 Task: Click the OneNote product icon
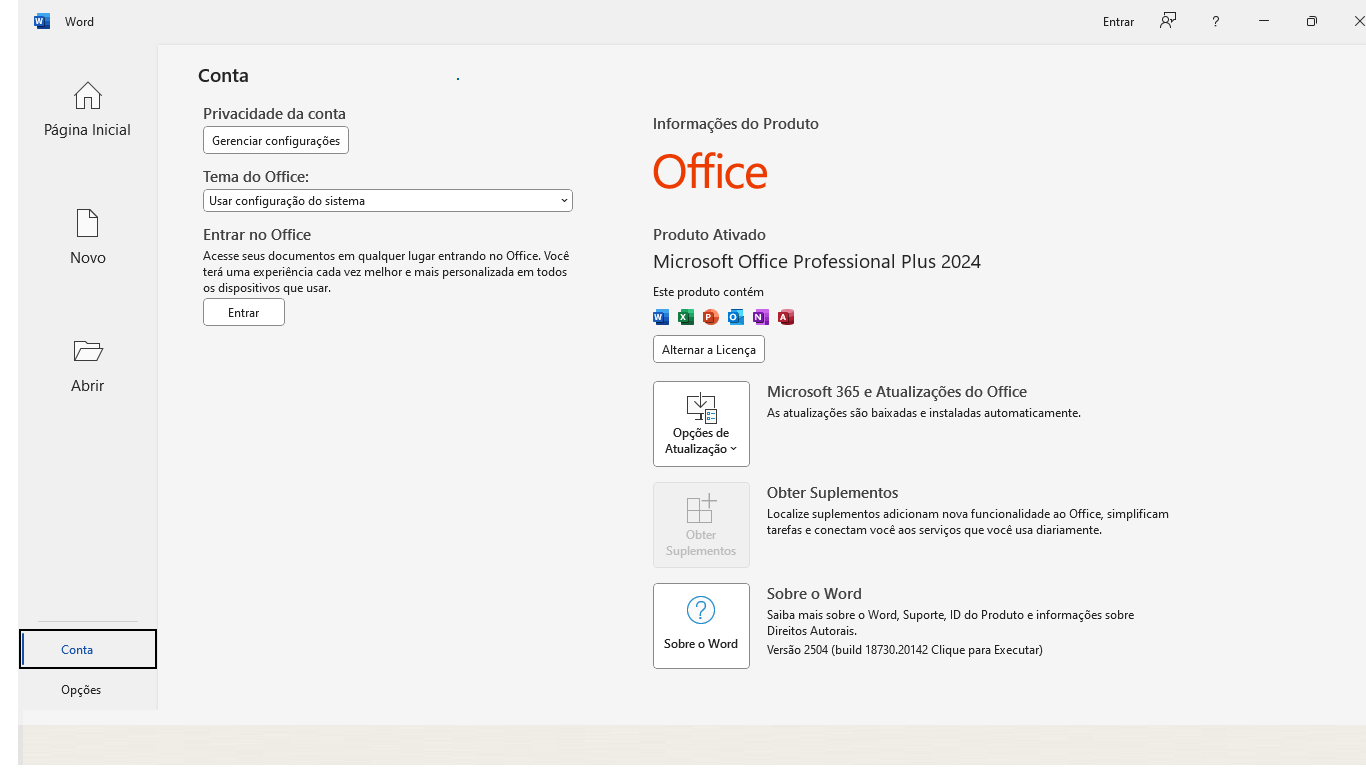[x=761, y=317]
